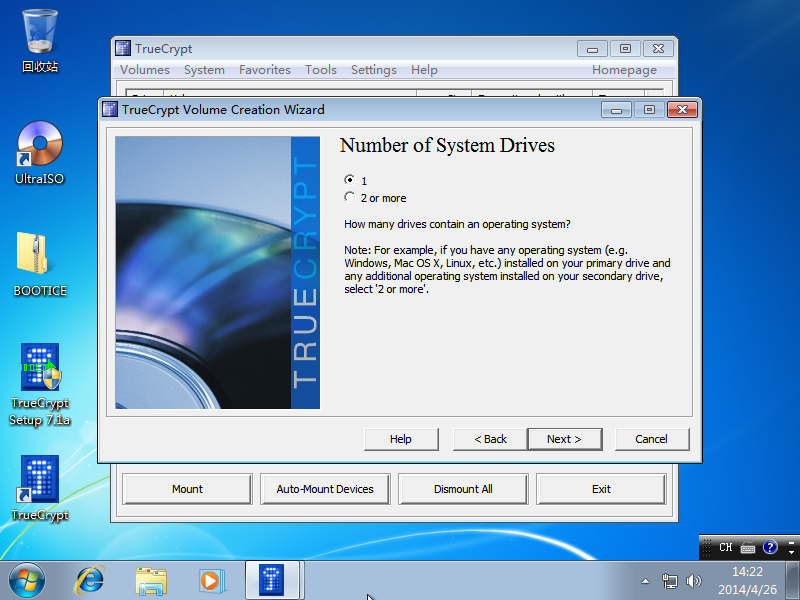Click Auto-Mount Devices button
The width and height of the screenshot is (800, 600).
pyautogui.click(x=325, y=489)
